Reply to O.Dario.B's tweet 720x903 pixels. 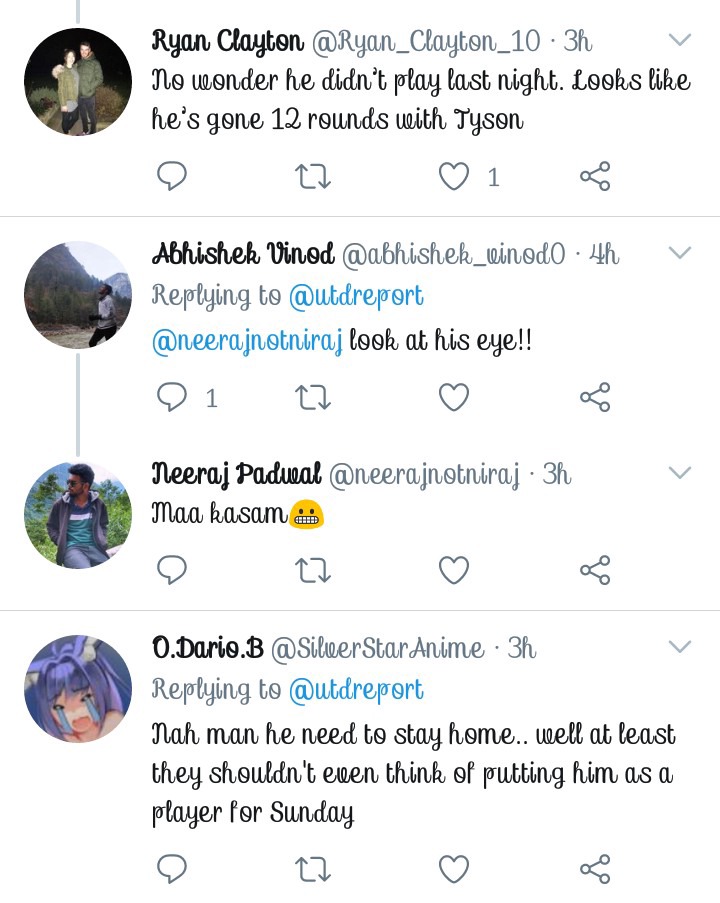pyautogui.click(x=173, y=868)
